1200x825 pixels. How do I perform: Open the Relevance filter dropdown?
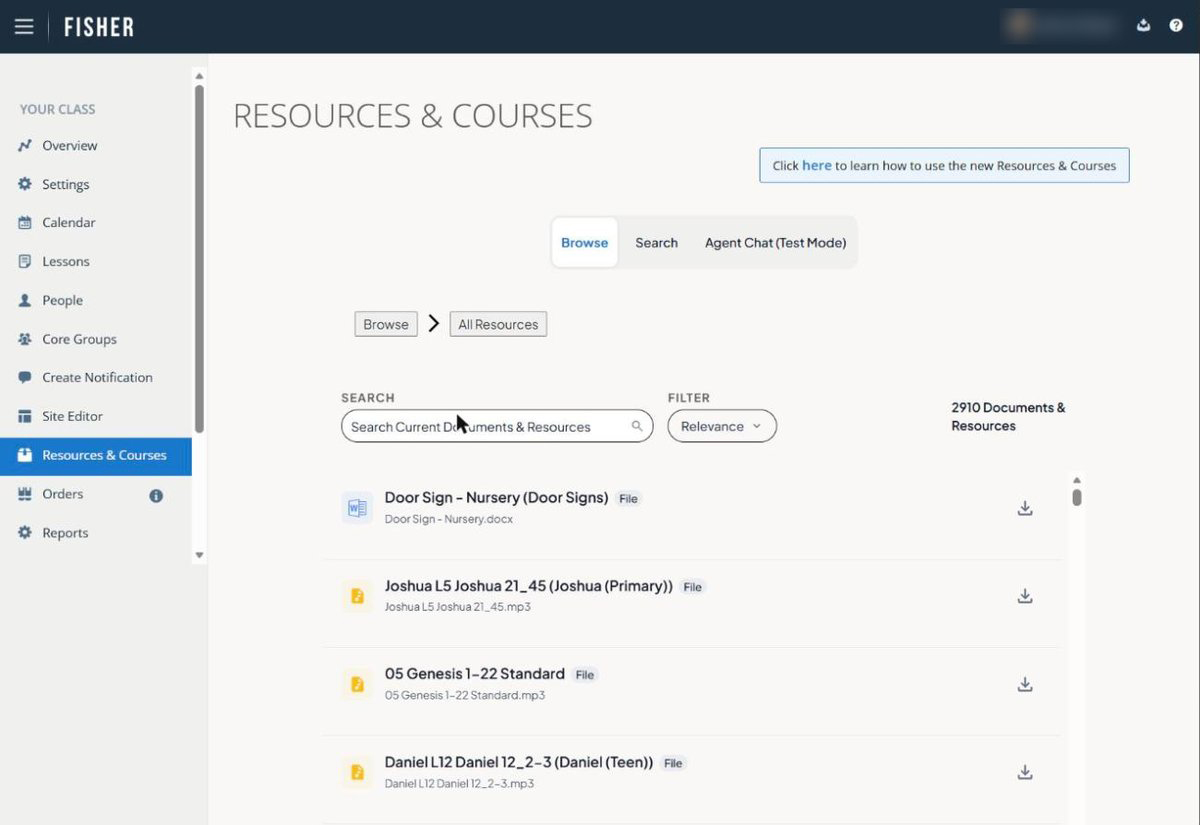tap(722, 427)
